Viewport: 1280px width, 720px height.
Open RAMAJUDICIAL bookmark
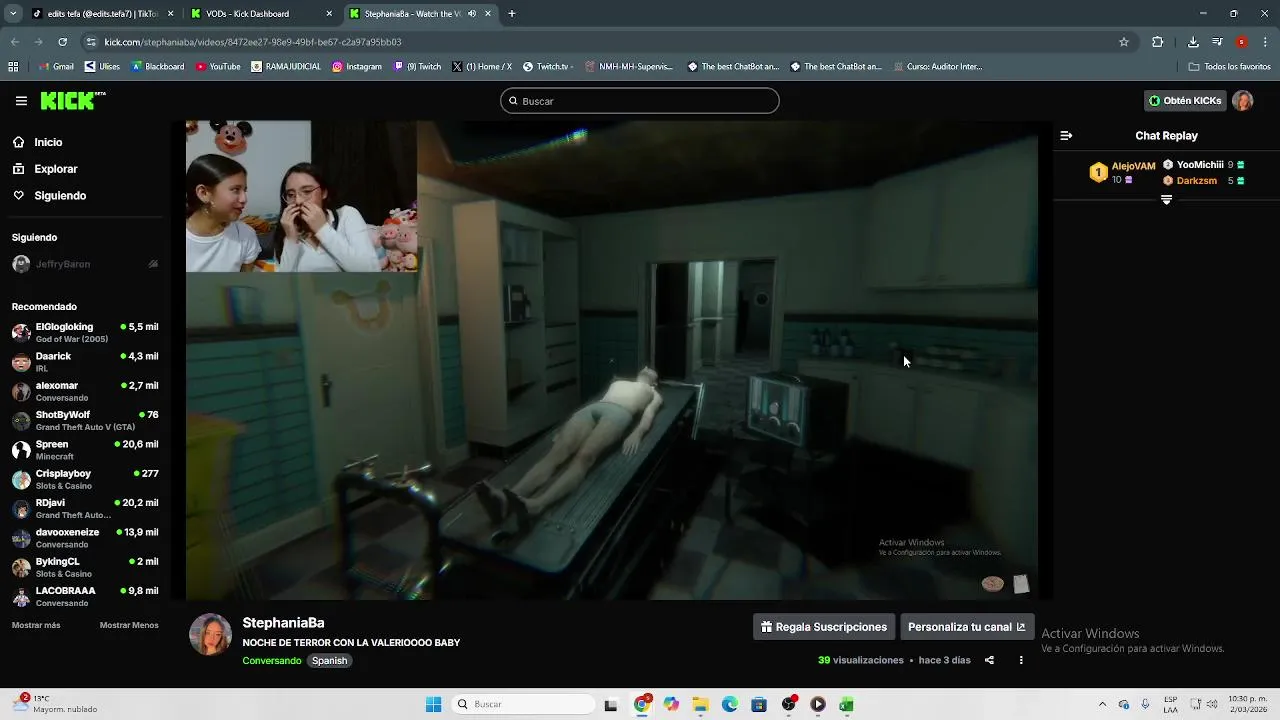pyautogui.click(x=286, y=67)
